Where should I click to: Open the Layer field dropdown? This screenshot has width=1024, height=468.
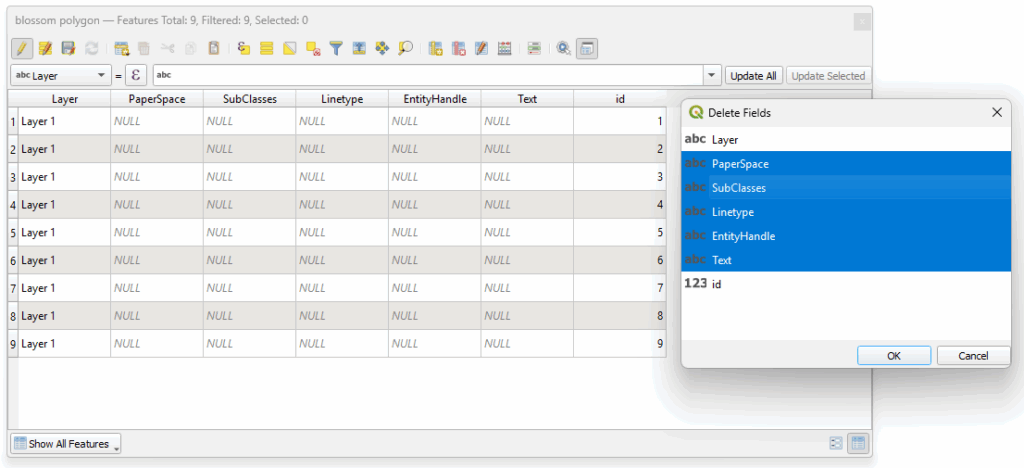(x=60, y=75)
